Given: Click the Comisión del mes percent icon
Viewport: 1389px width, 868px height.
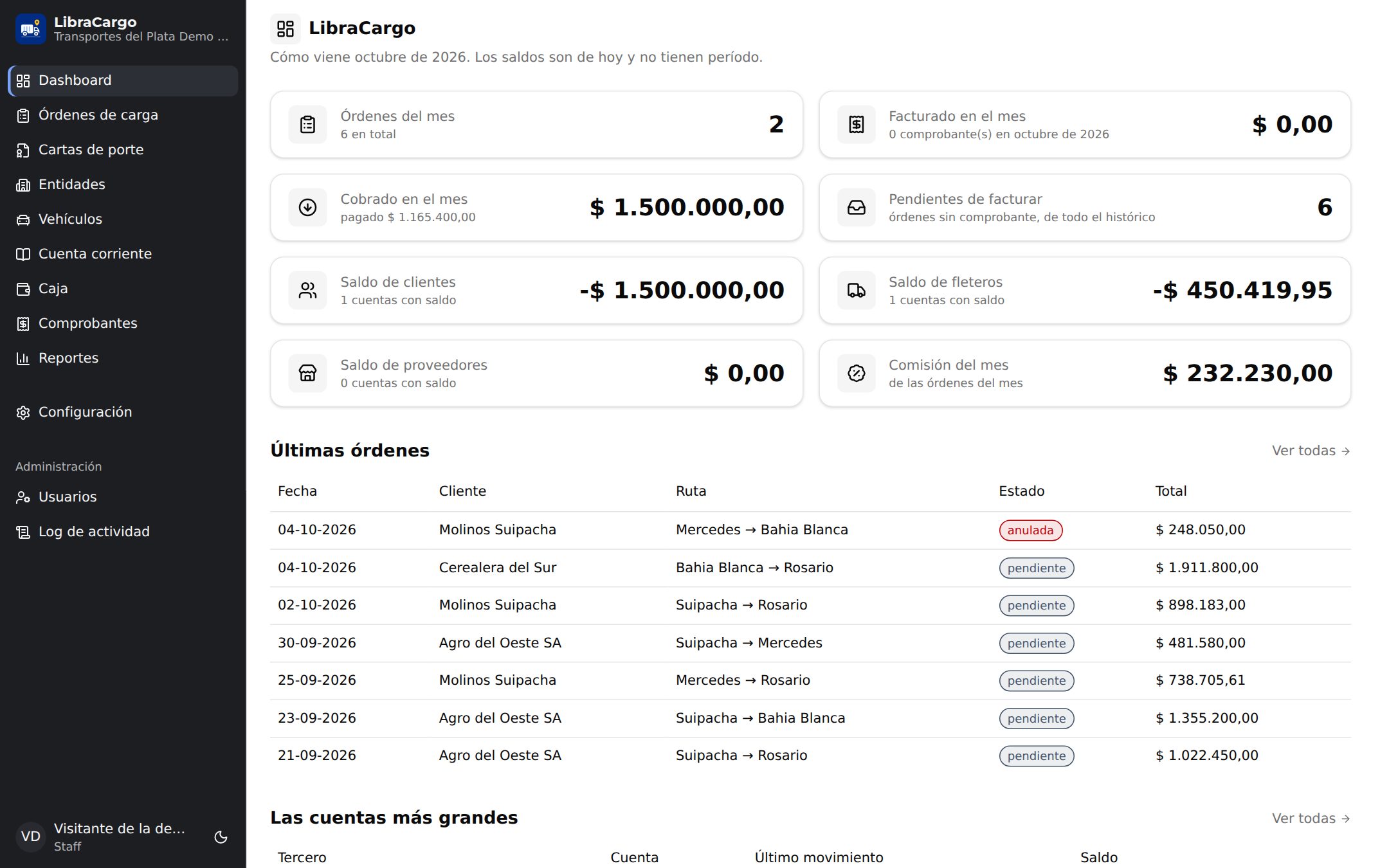Looking at the screenshot, I should 857,373.
